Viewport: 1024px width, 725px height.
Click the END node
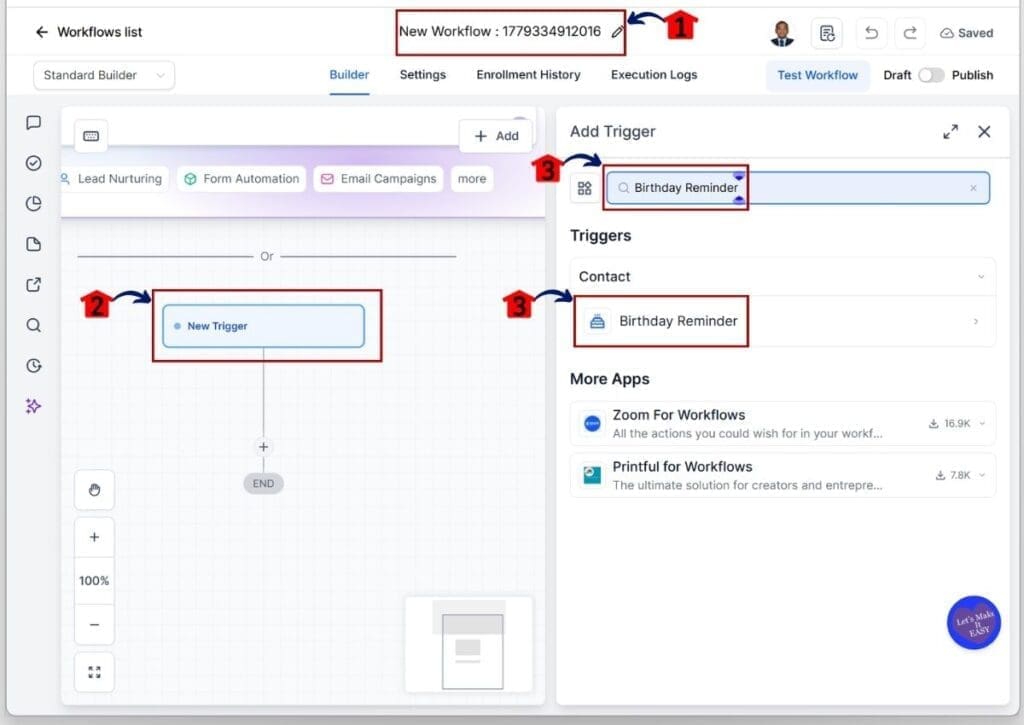tap(263, 483)
